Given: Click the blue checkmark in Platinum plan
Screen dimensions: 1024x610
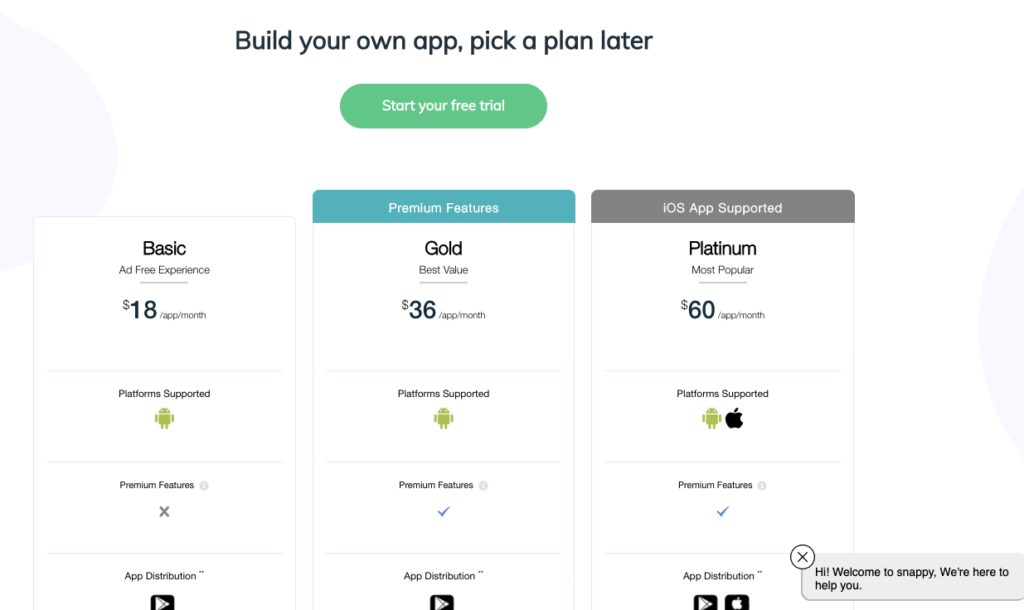Looking at the screenshot, I should 722,511.
